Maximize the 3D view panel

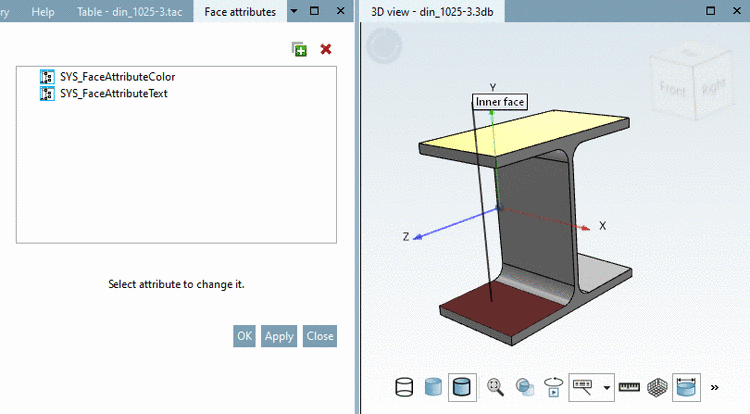pos(711,11)
